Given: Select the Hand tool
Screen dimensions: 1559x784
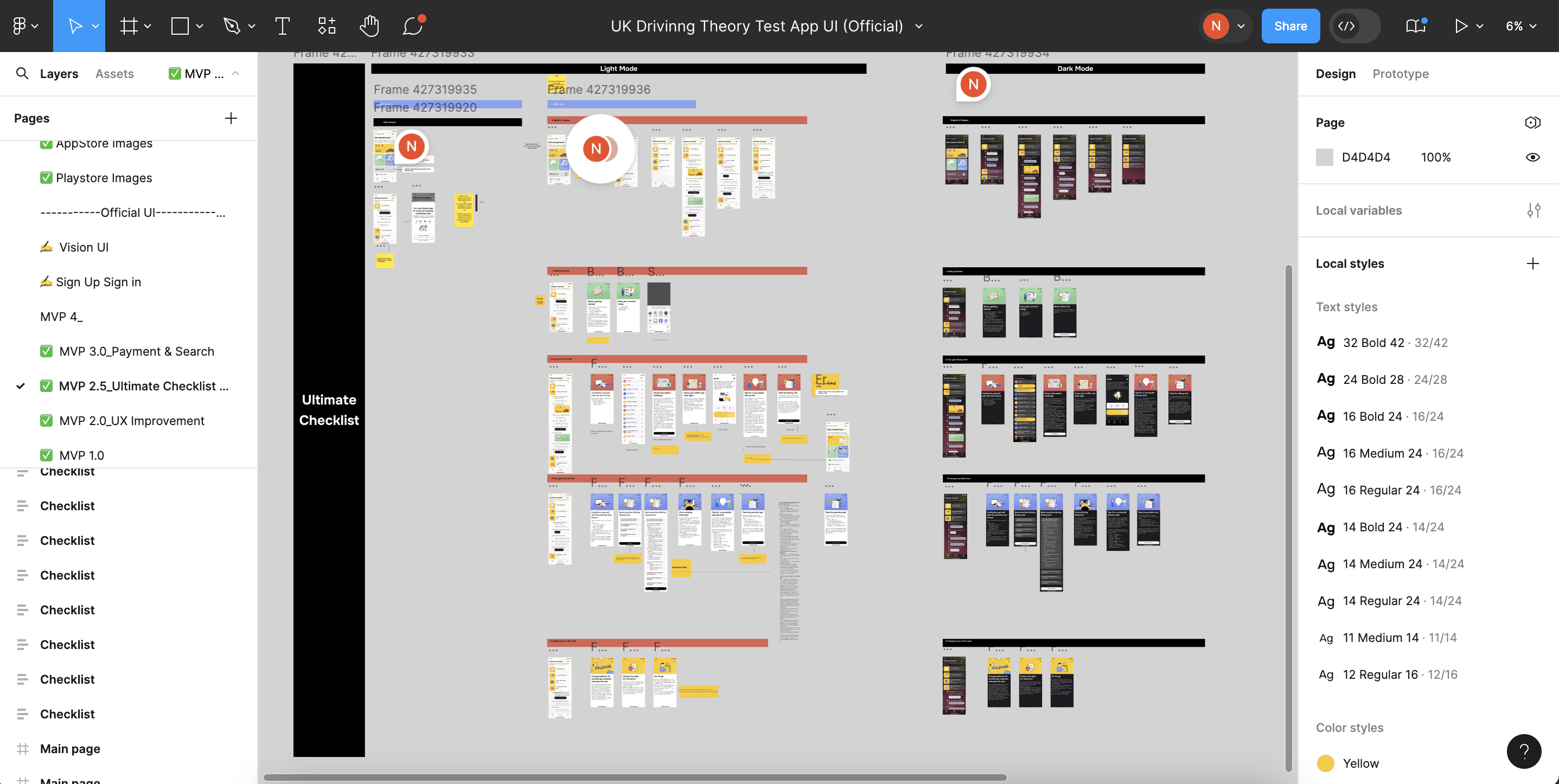Looking at the screenshot, I should click(368, 26).
